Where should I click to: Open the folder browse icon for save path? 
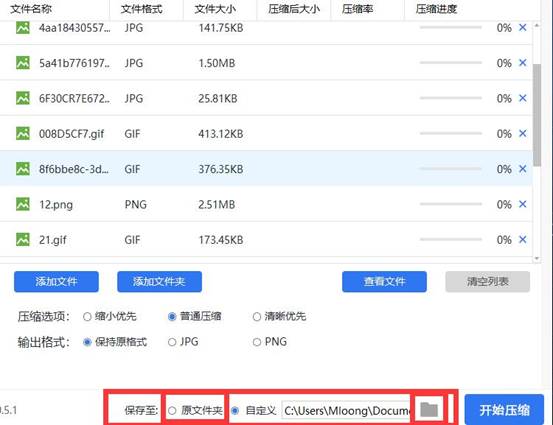pyautogui.click(x=429, y=410)
